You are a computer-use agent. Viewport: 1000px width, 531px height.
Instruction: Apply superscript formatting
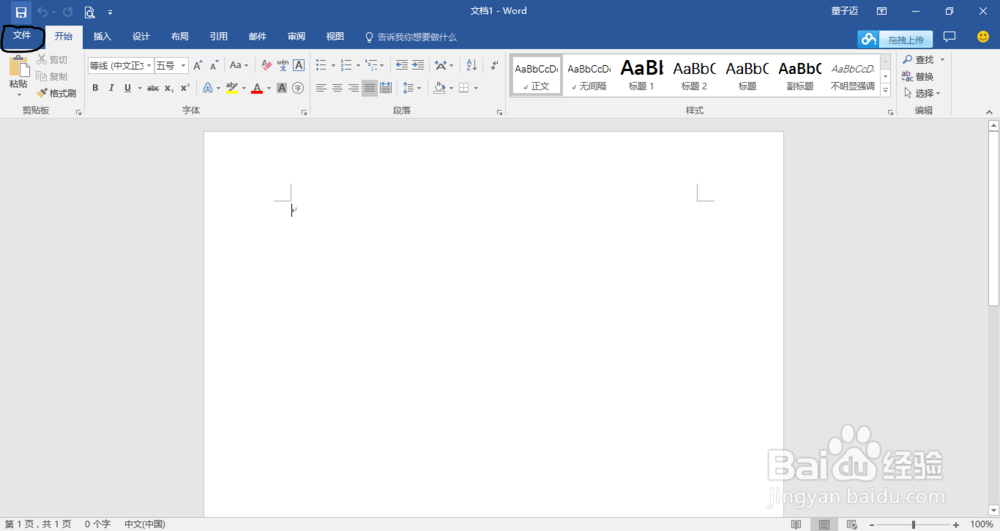185,88
